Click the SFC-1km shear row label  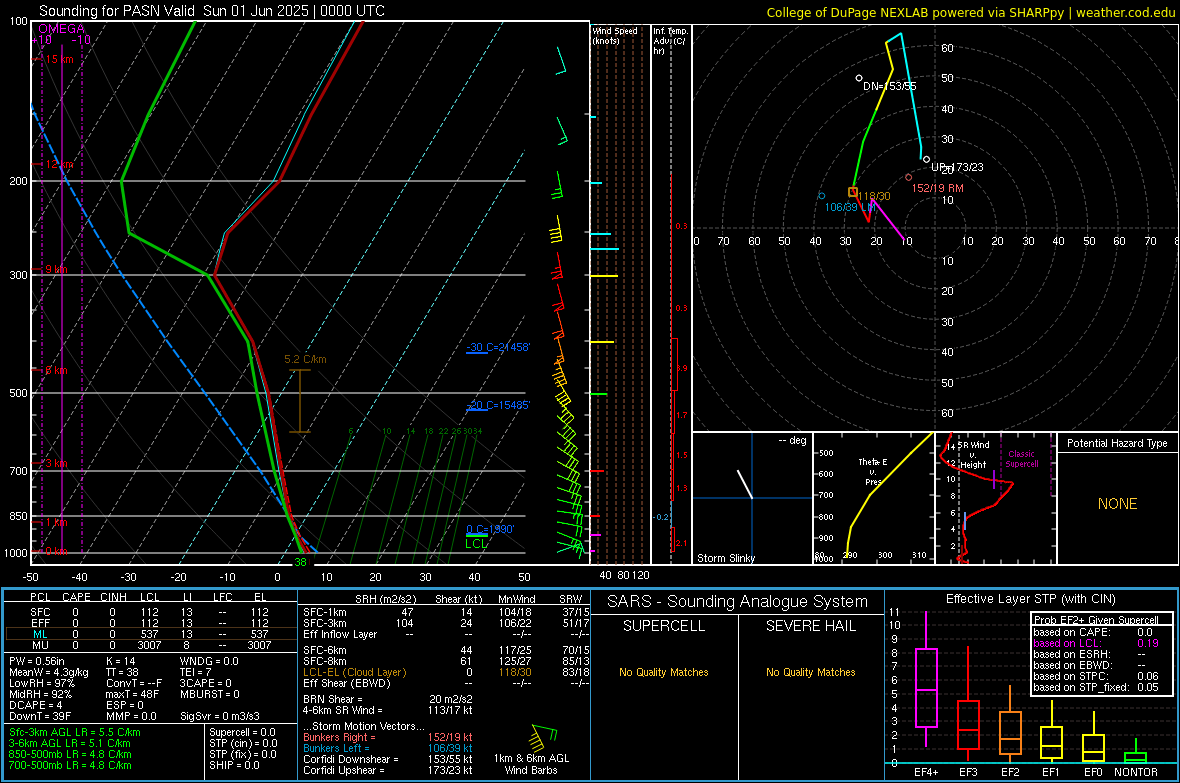tap(324, 612)
